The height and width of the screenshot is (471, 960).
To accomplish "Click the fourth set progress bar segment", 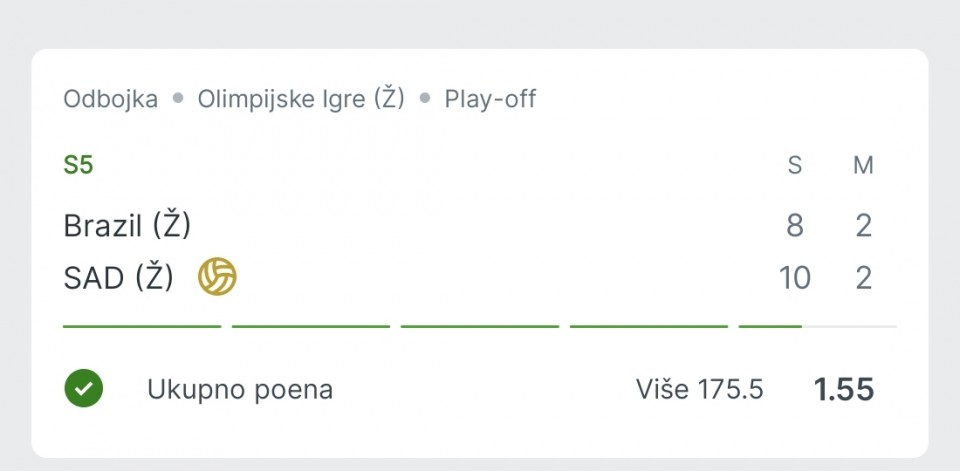I will [x=649, y=326].
